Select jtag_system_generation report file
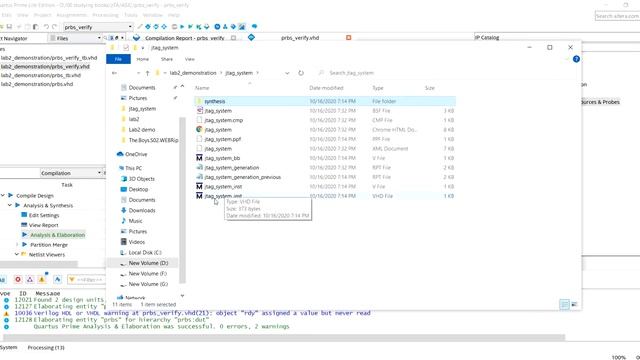640x360 pixels. click(x=232, y=167)
